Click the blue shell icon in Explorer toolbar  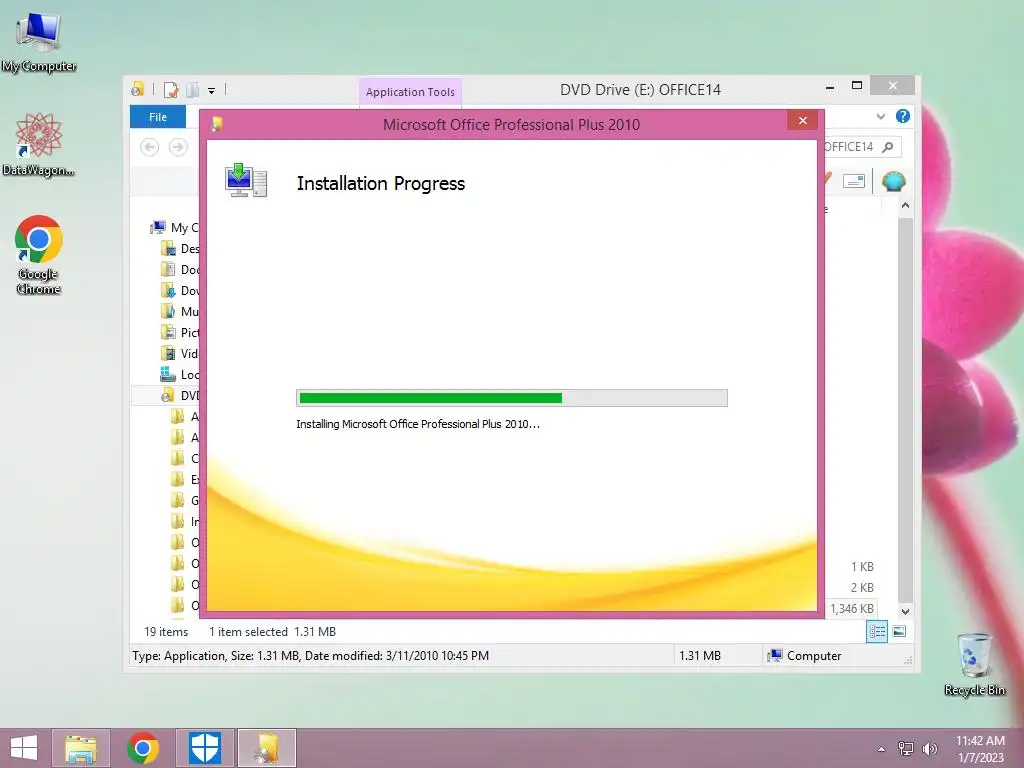893,181
